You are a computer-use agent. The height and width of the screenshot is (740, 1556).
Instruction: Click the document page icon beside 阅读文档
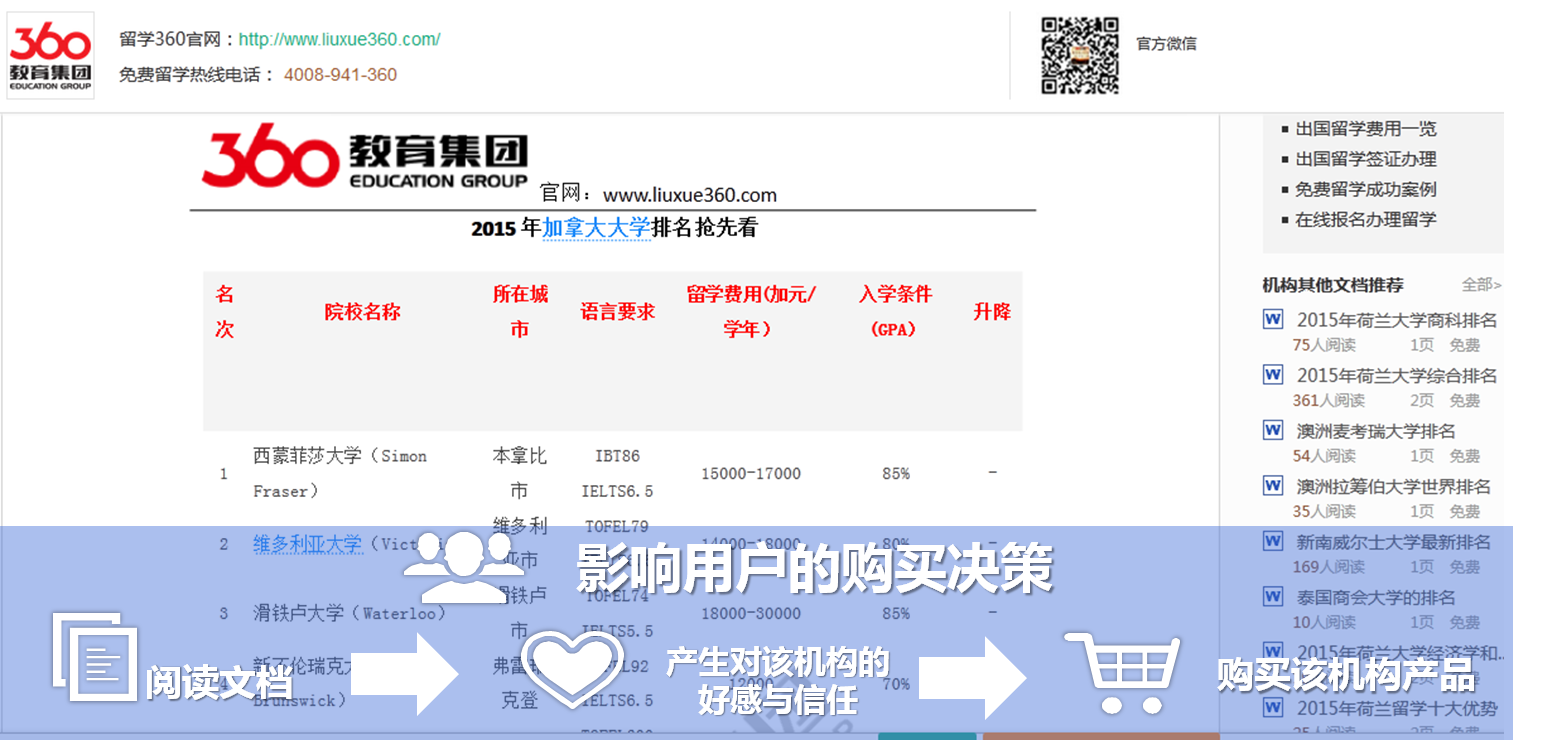(95, 656)
